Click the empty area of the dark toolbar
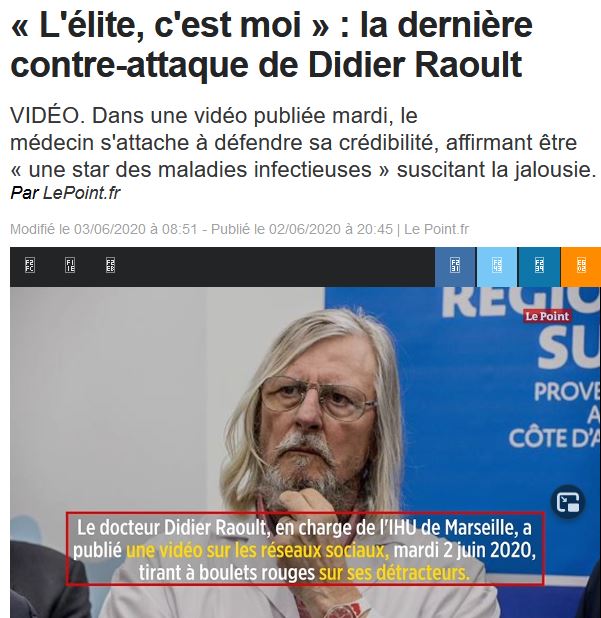The height and width of the screenshot is (618, 601). tap(272, 266)
